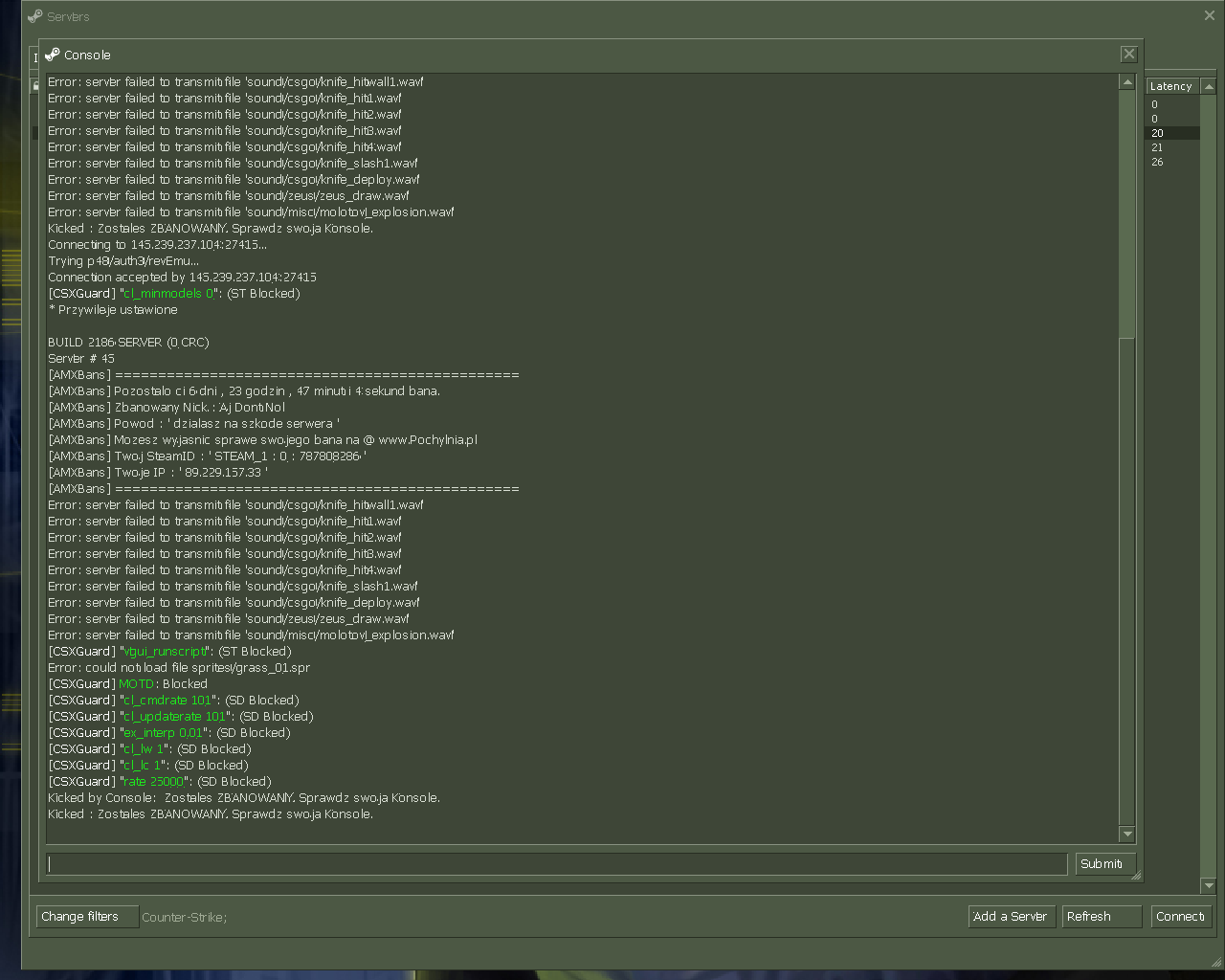Click the Servers window resize grip
The width and height of the screenshot is (1225, 980).
click(1216, 961)
